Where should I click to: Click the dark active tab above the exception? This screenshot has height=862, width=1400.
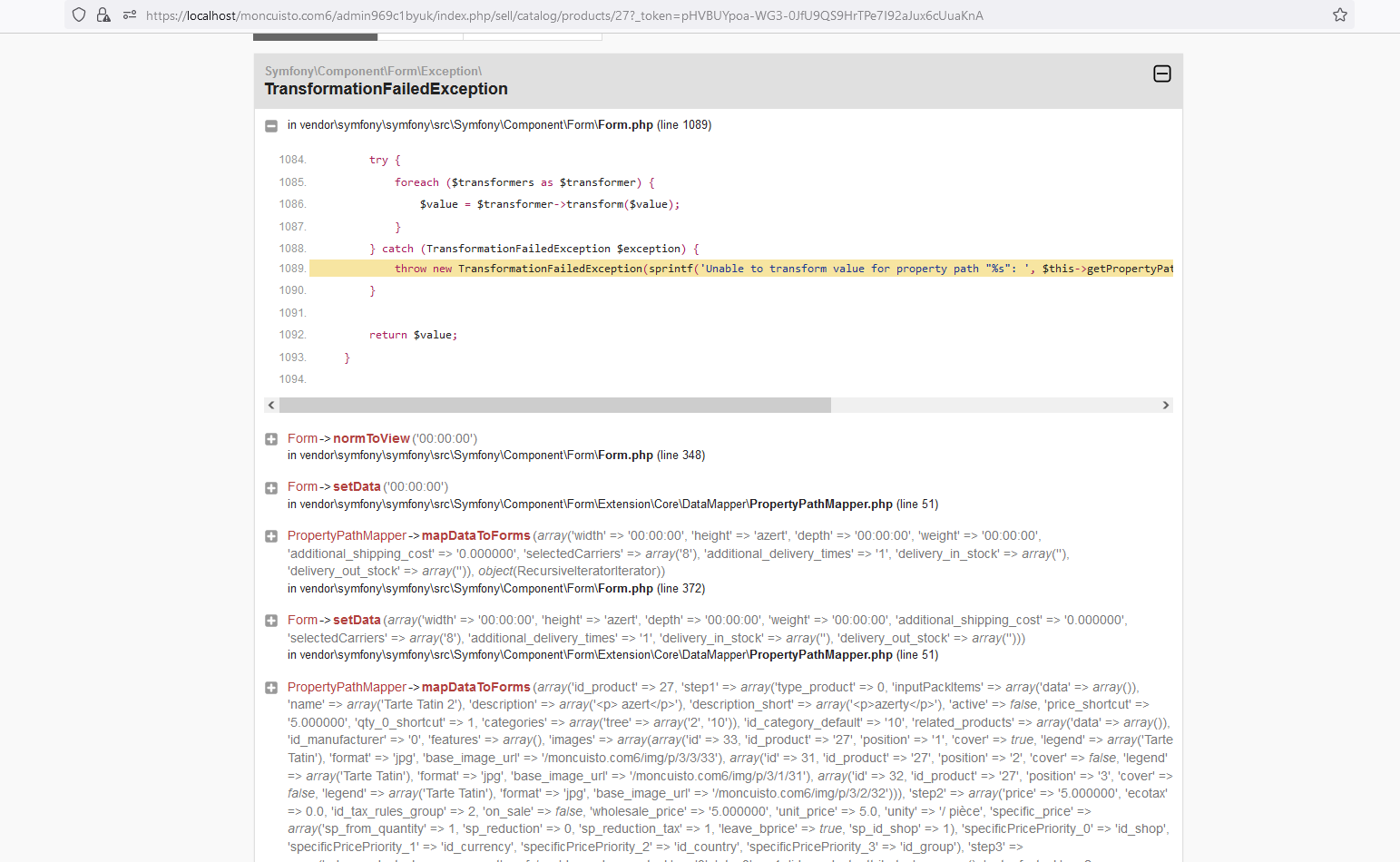pos(315,37)
